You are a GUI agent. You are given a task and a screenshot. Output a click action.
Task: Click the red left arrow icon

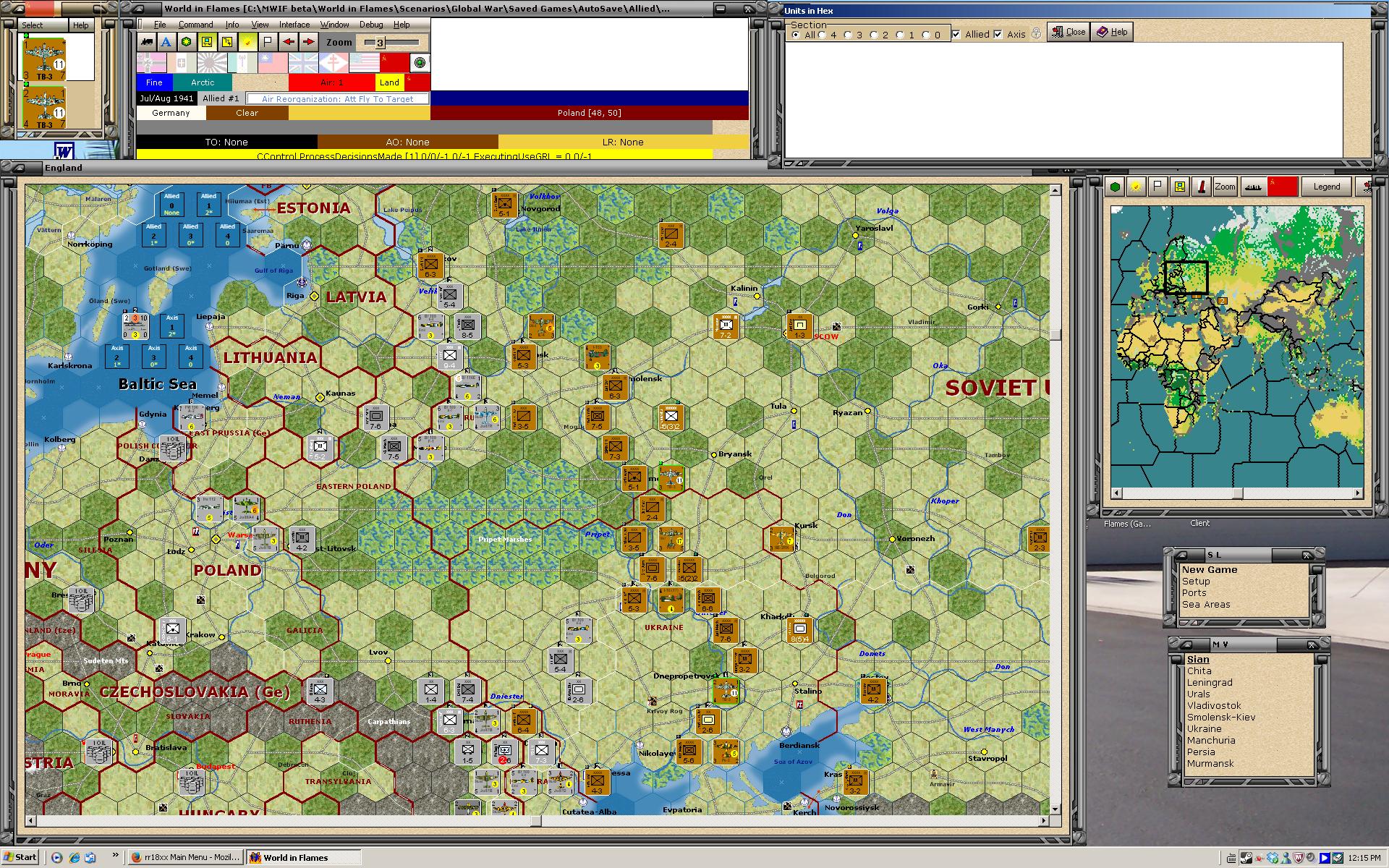pos(288,42)
